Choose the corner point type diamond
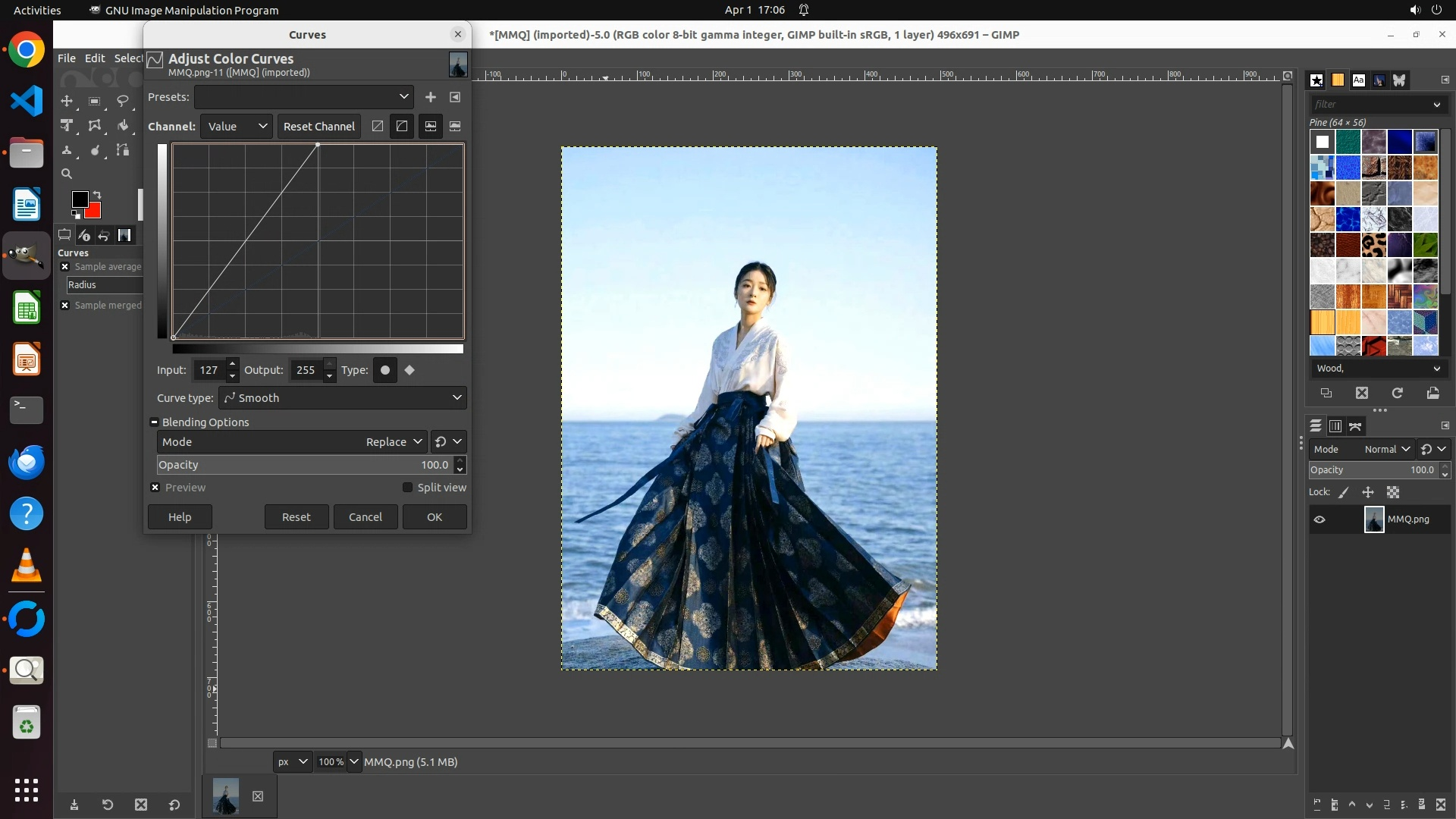This screenshot has height=819, width=1456. [x=409, y=370]
